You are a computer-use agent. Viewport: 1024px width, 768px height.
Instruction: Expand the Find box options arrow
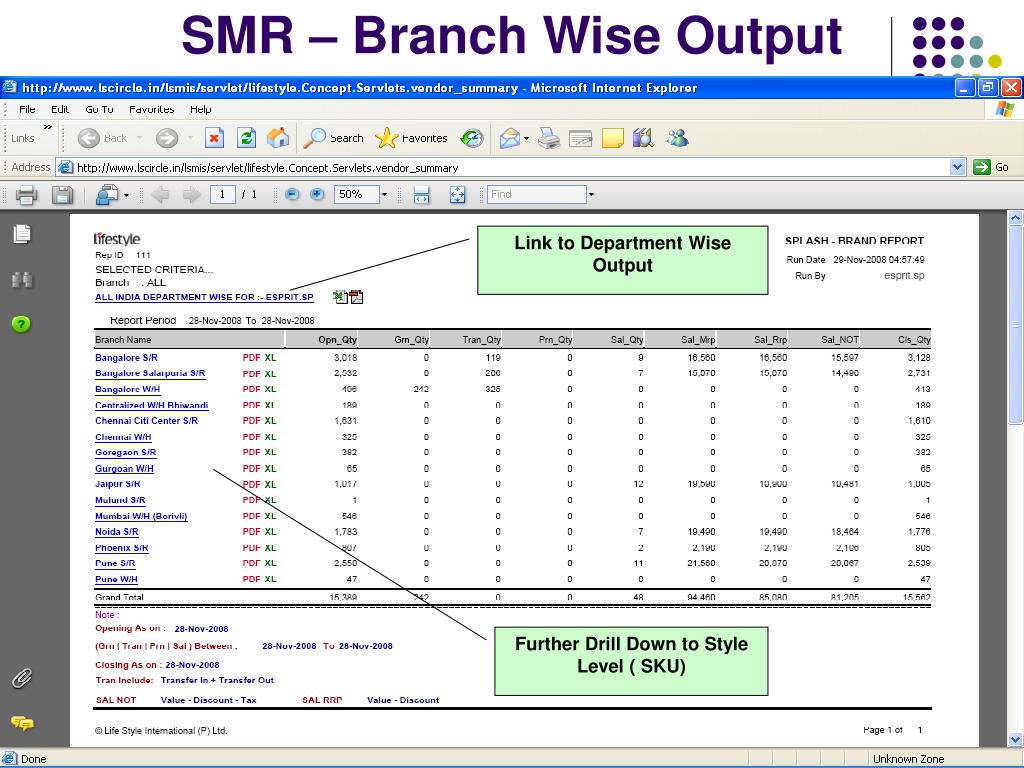click(x=591, y=194)
